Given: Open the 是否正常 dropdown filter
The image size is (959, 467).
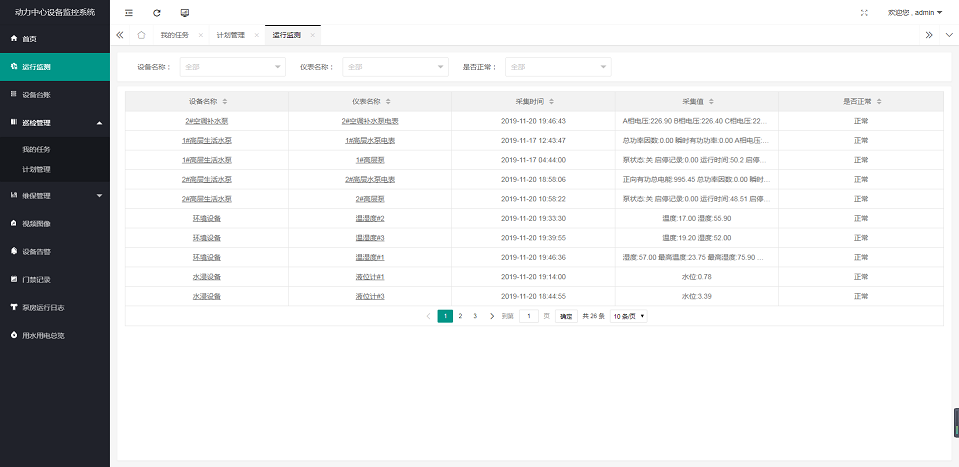Looking at the screenshot, I should [x=557, y=67].
